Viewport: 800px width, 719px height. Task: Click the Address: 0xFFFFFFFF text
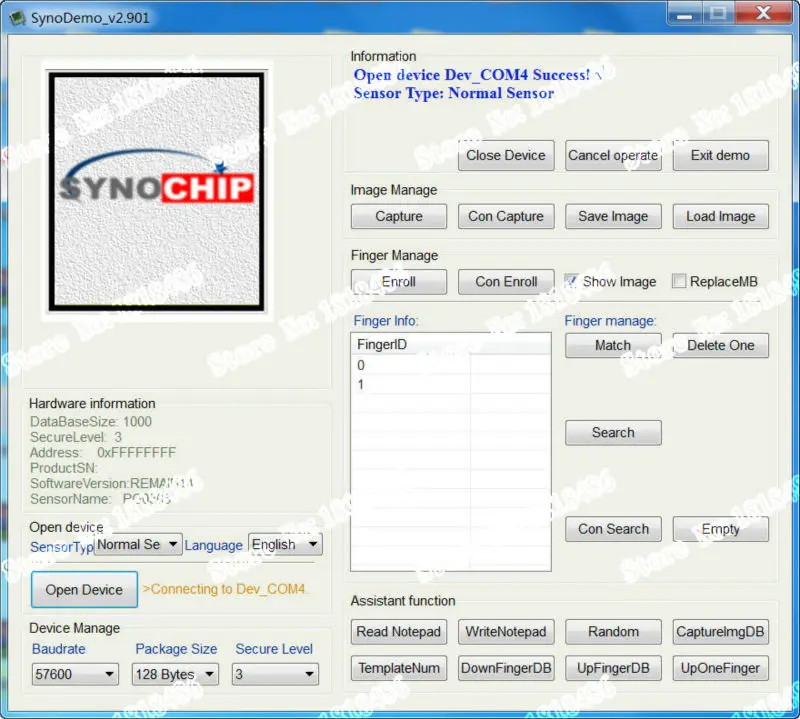tap(103, 452)
